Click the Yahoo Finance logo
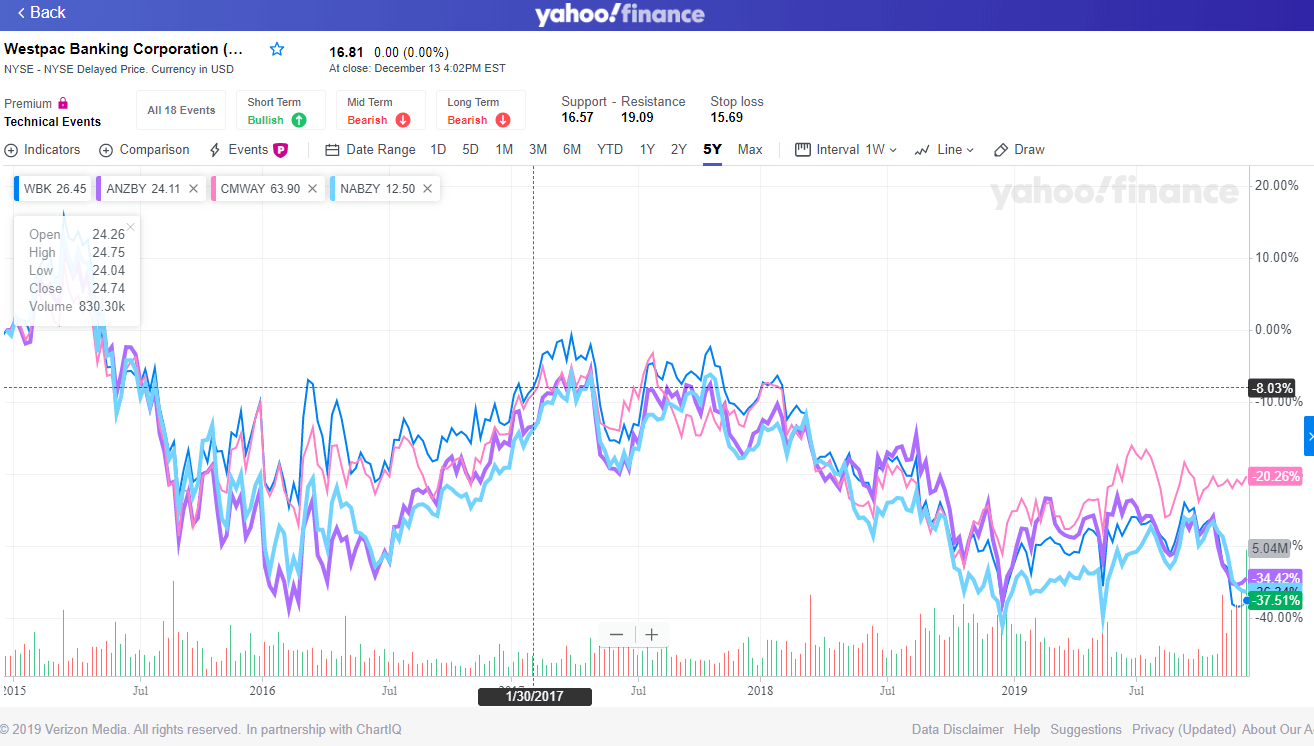The height and width of the screenshot is (746, 1314). click(620, 14)
